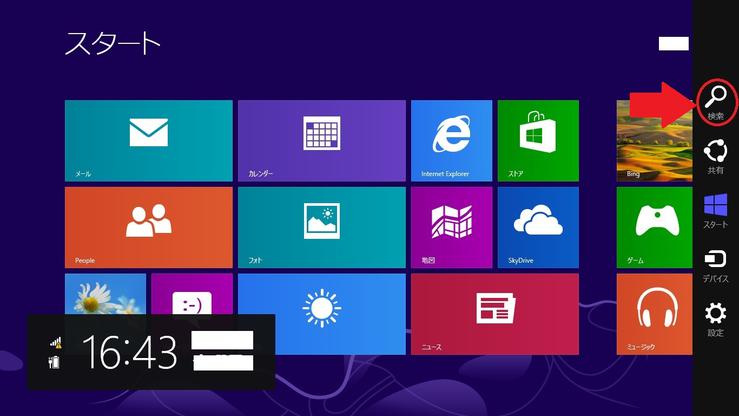
Task: Open the ミュージック (Music) headphones tile
Action: pyautogui.click(x=654, y=314)
